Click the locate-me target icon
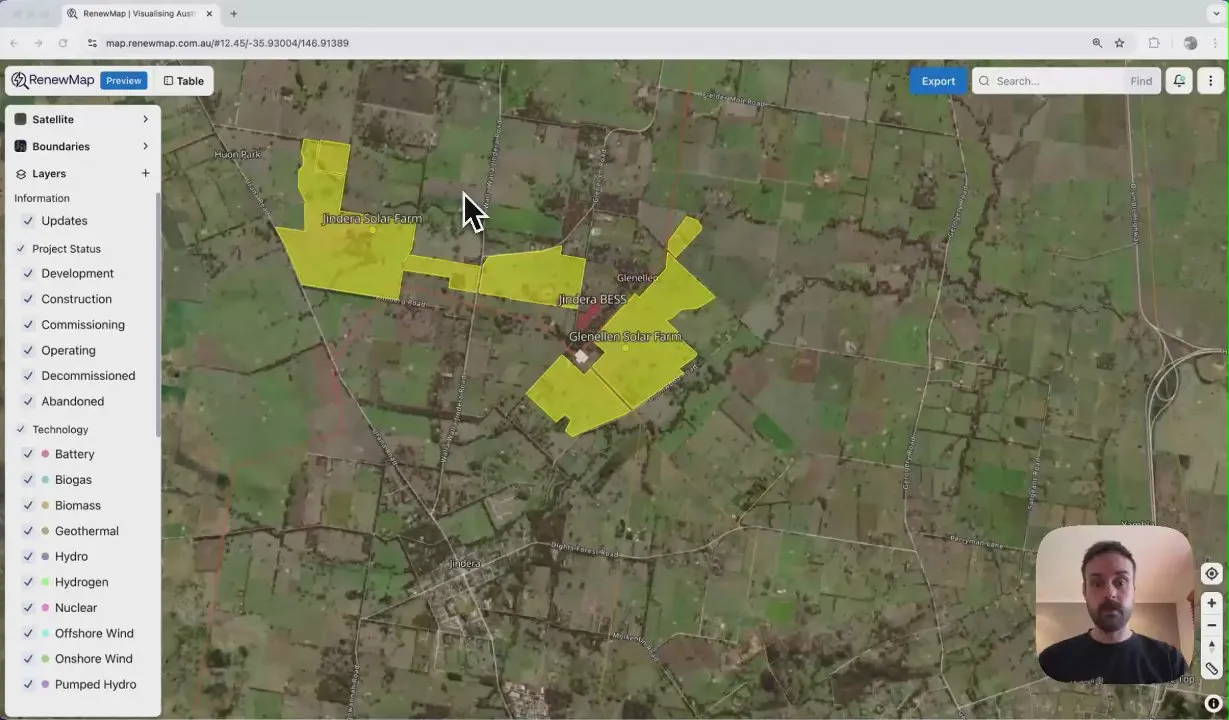1229x720 pixels. pyautogui.click(x=1211, y=574)
